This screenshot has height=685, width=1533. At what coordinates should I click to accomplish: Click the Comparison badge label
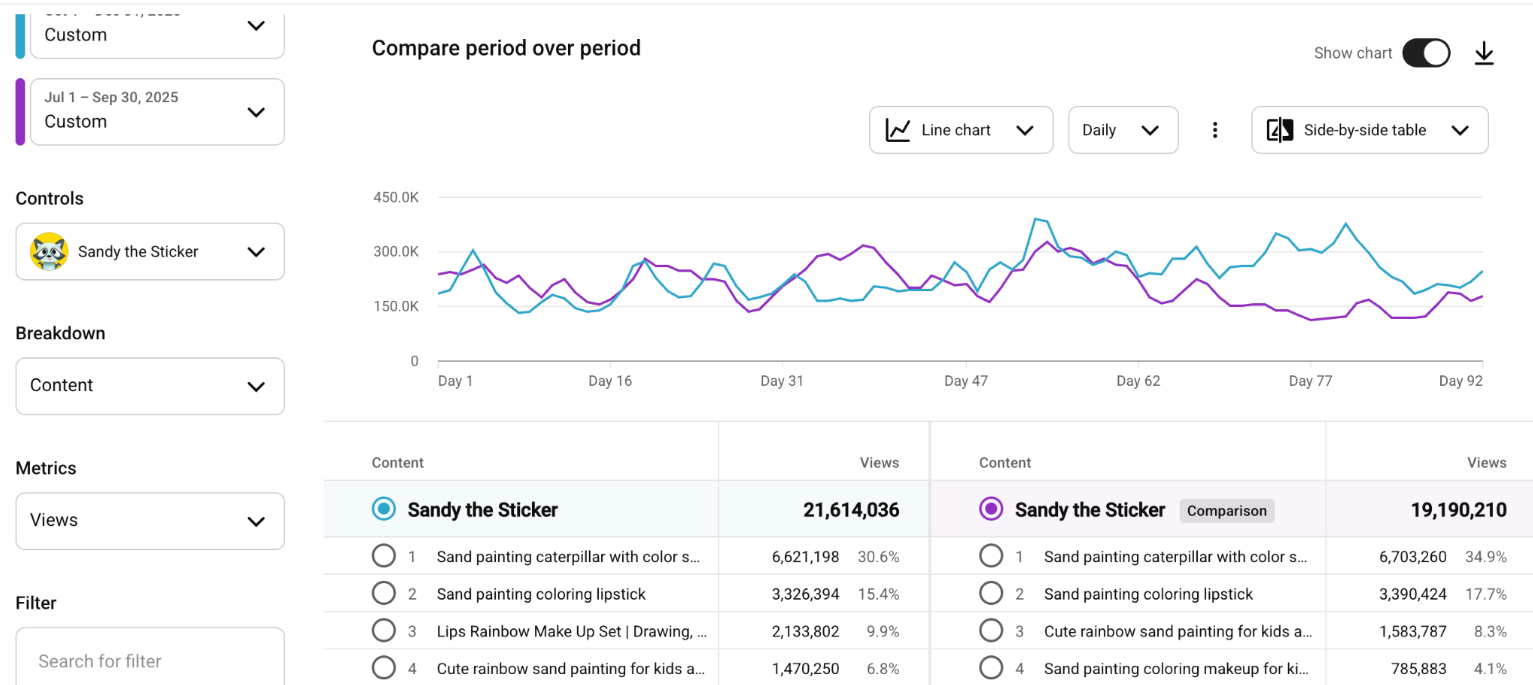click(x=1226, y=510)
